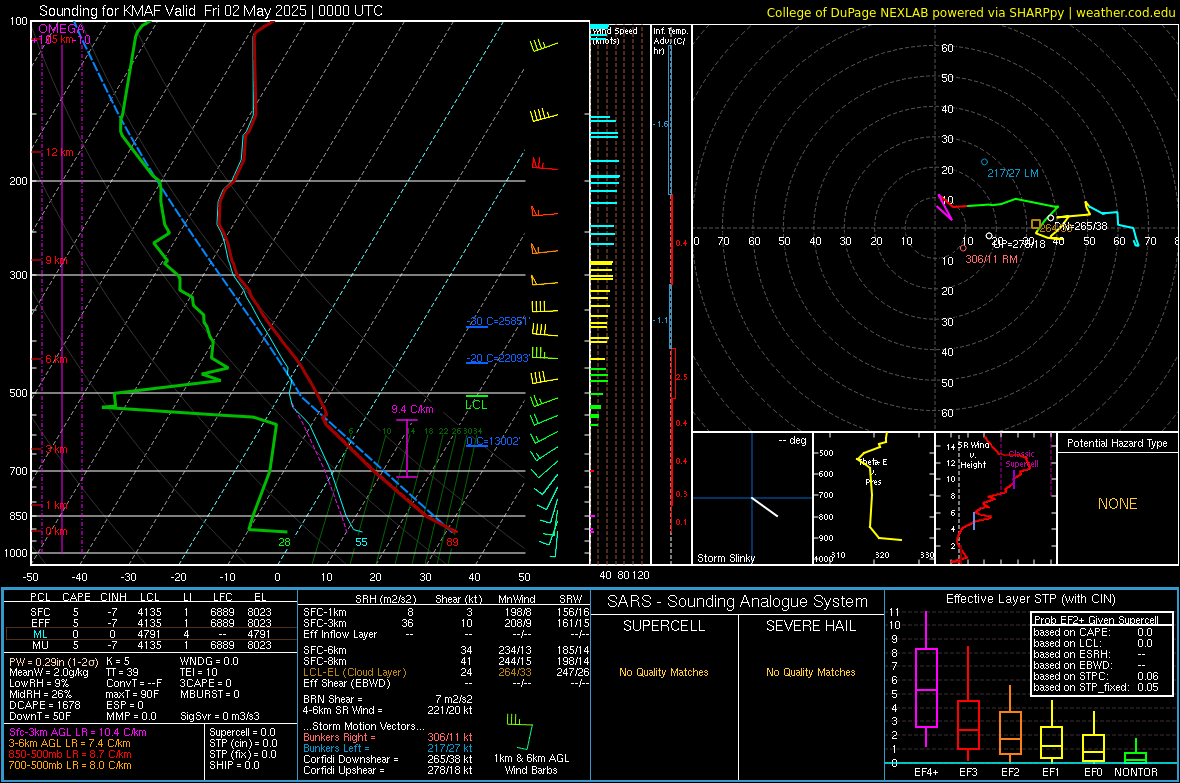
Task: Click the '0 C=13002'' level label
Action: coord(493,441)
